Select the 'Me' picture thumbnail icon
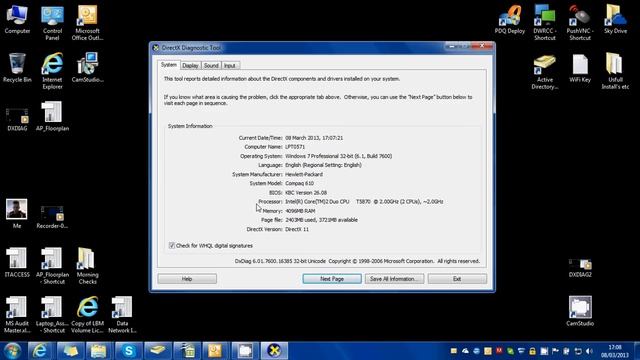This screenshot has height=360, width=640. click(17, 213)
